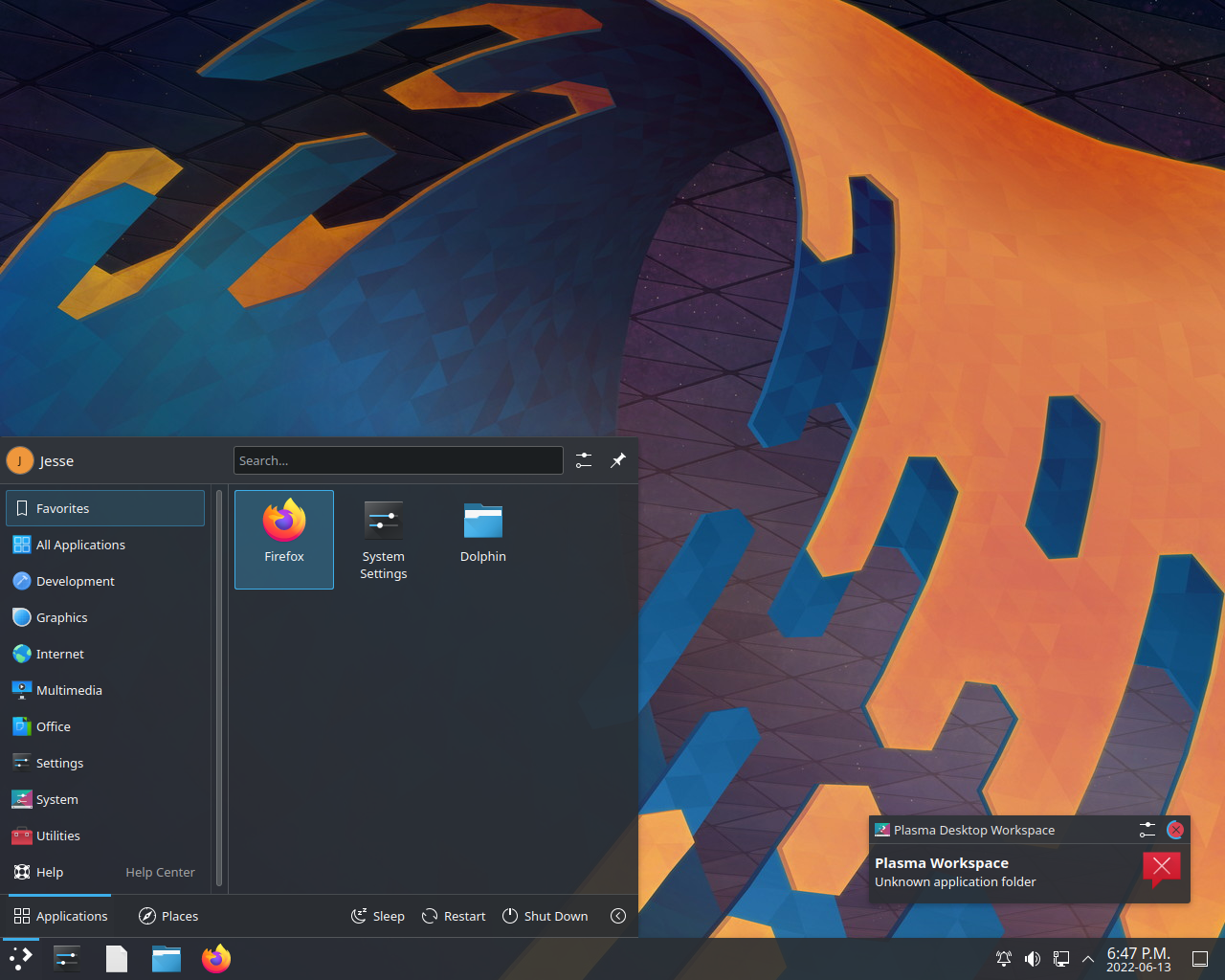Click the Show Desktop button on the panel
This screenshot has height=980, width=1225.
(1200, 959)
